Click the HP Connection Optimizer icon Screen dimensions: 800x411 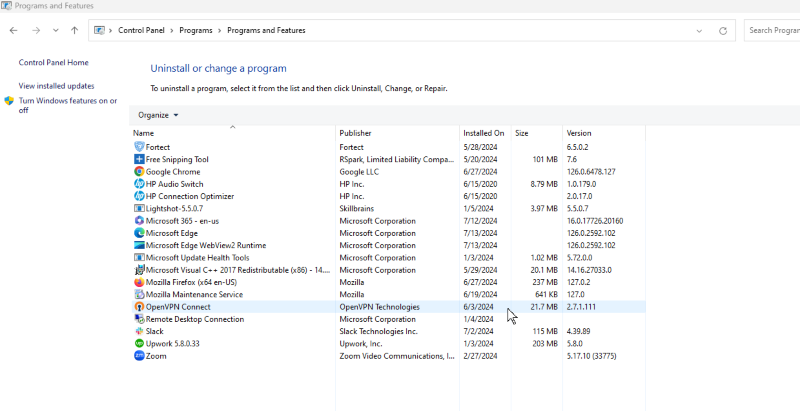click(139, 196)
